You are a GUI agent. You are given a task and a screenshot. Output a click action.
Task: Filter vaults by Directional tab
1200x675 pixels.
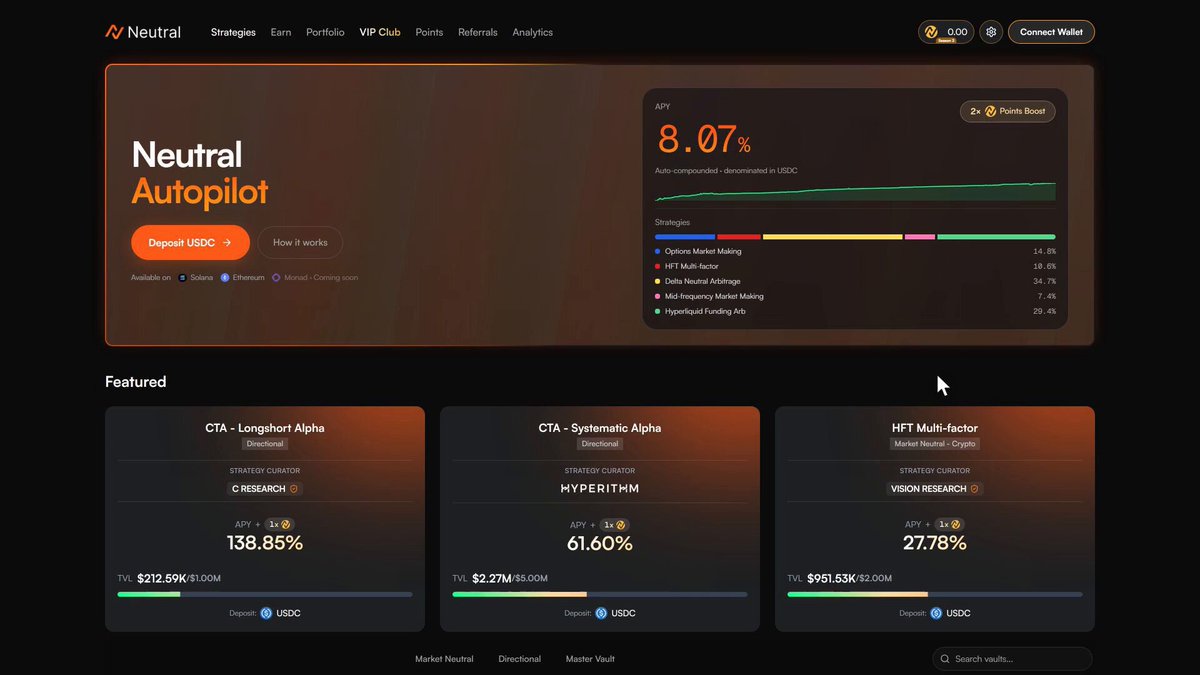point(520,659)
